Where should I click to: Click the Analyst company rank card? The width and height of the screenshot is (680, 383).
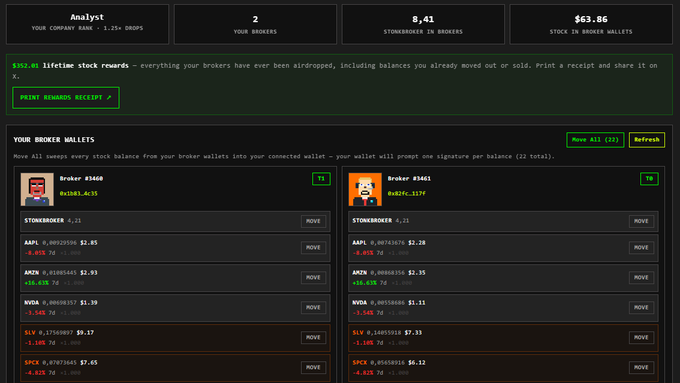pos(87,24)
